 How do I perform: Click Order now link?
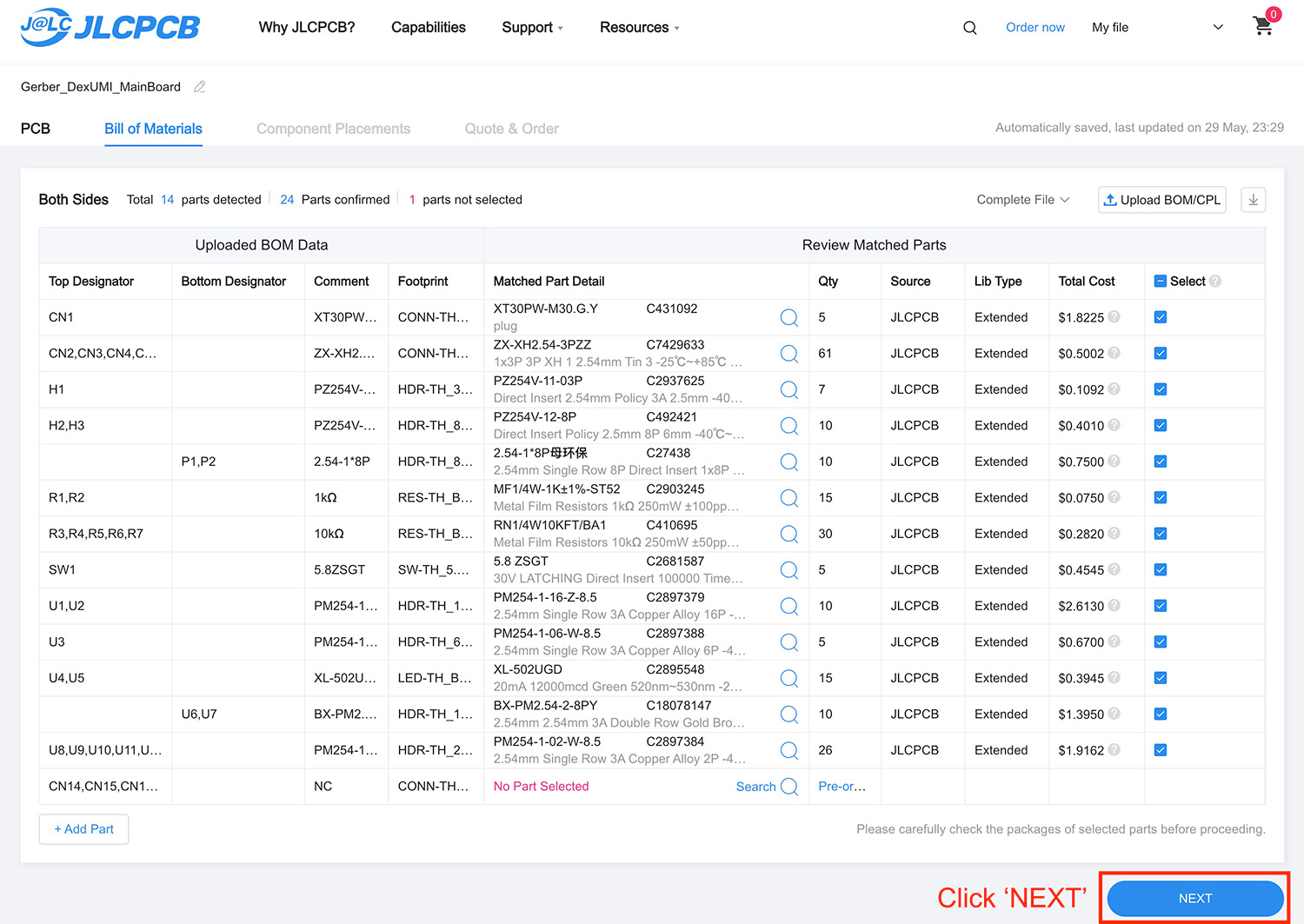[x=1035, y=28]
